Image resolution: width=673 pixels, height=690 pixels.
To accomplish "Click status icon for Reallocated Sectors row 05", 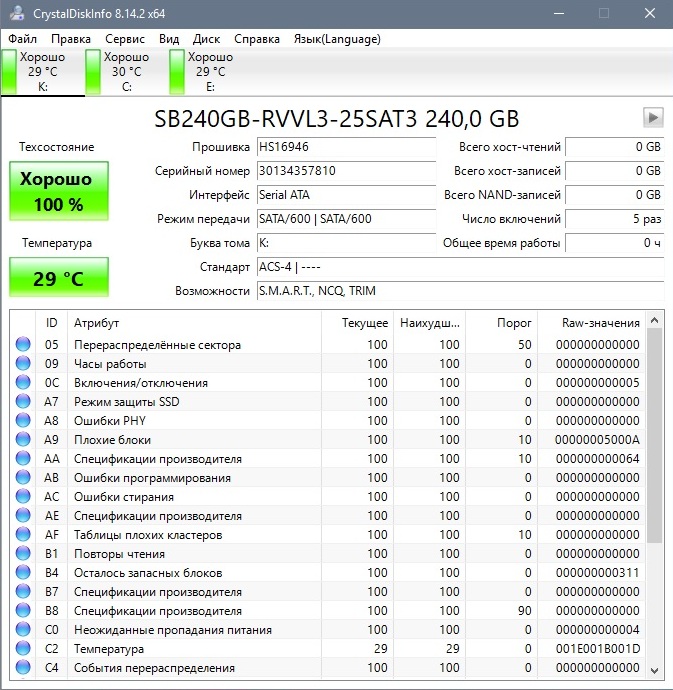I will 23,345.
